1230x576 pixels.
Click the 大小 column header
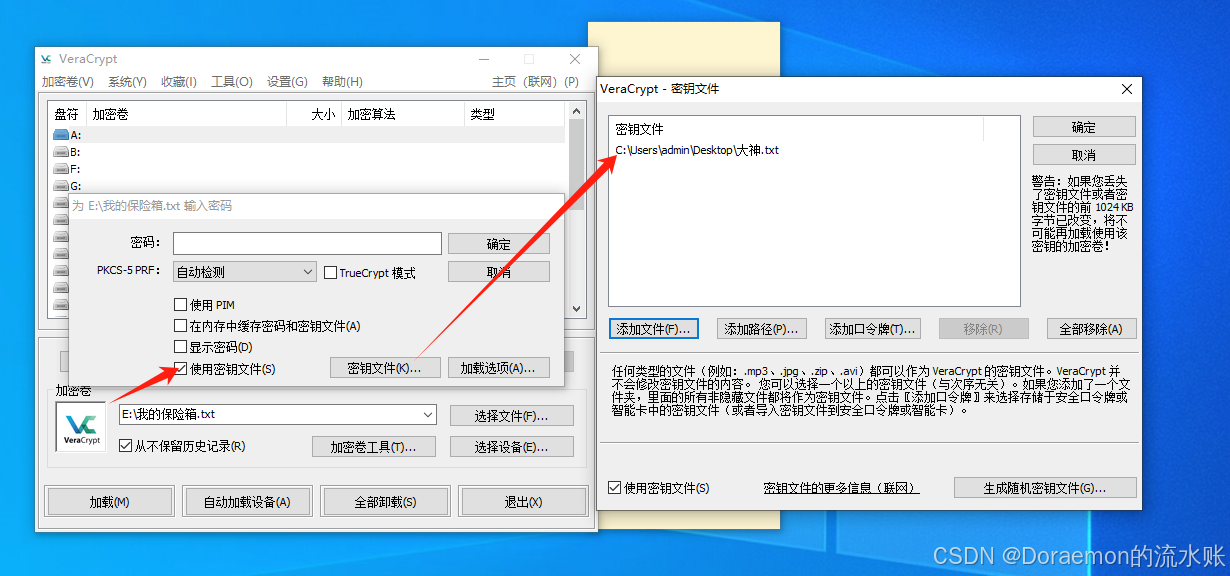pos(314,114)
